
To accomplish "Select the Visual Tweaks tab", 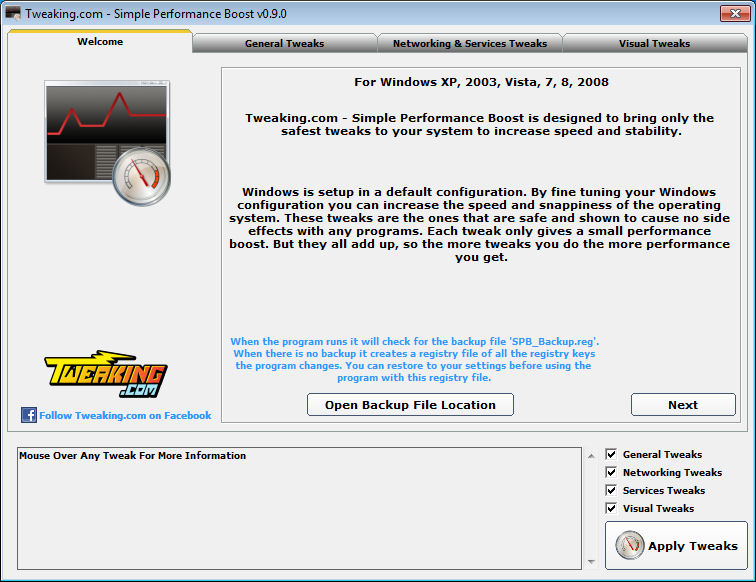I will [654, 43].
